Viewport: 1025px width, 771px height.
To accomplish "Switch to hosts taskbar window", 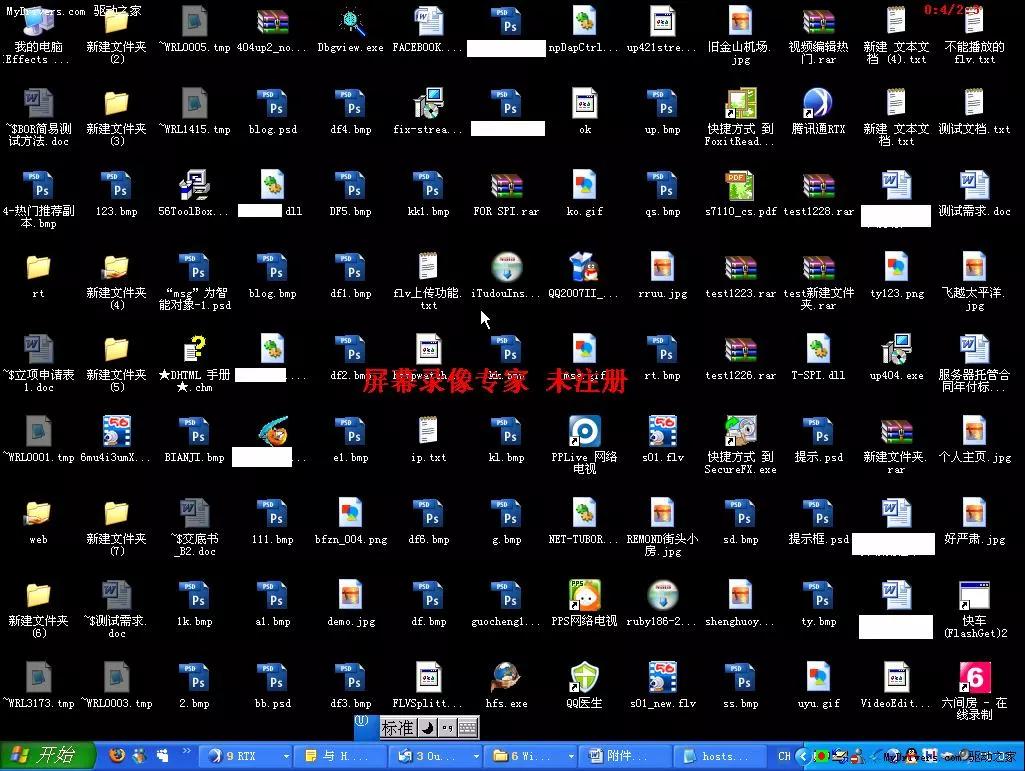I will [720, 757].
